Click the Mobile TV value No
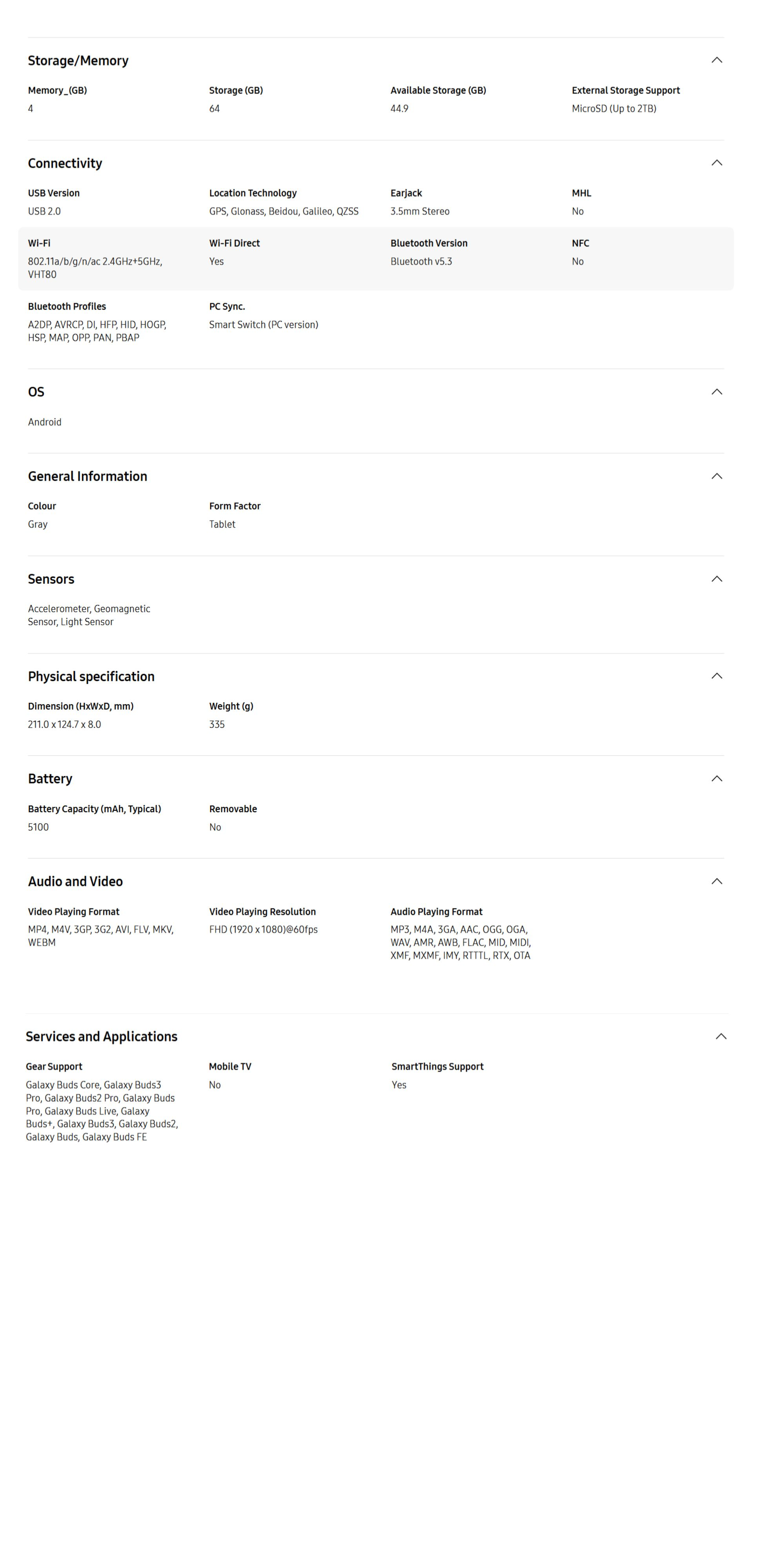 (215, 1084)
